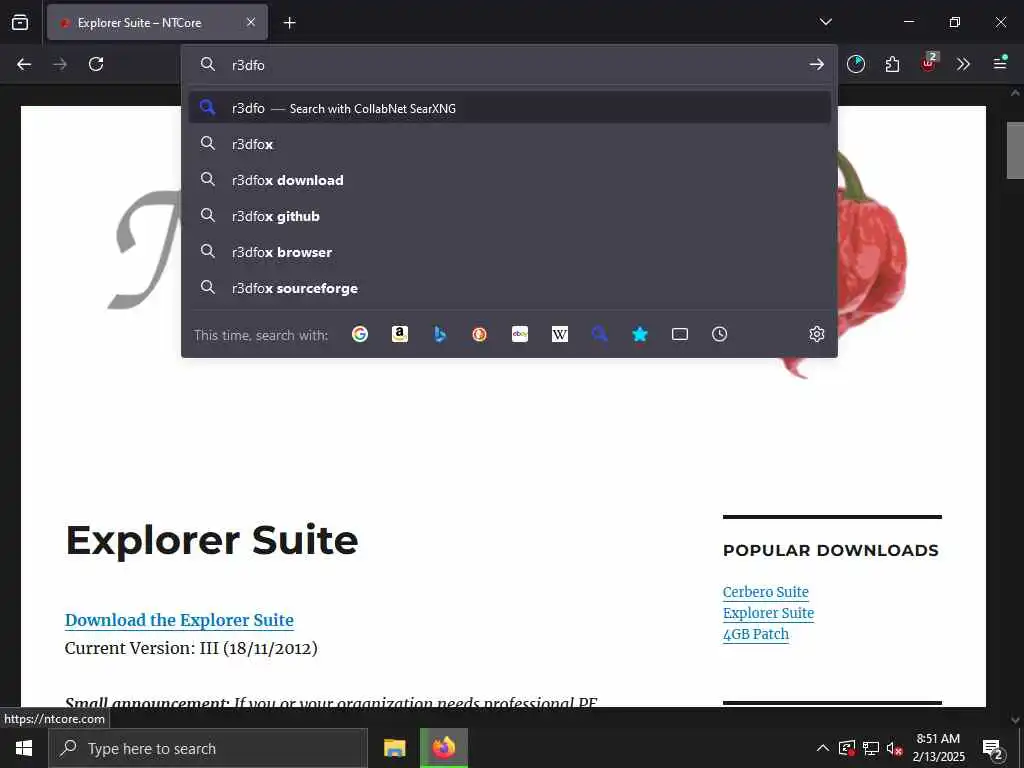Image resolution: width=1024 pixels, height=768 pixels.
Task: Open the circular teal toolbar icon
Action: pos(856,64)
